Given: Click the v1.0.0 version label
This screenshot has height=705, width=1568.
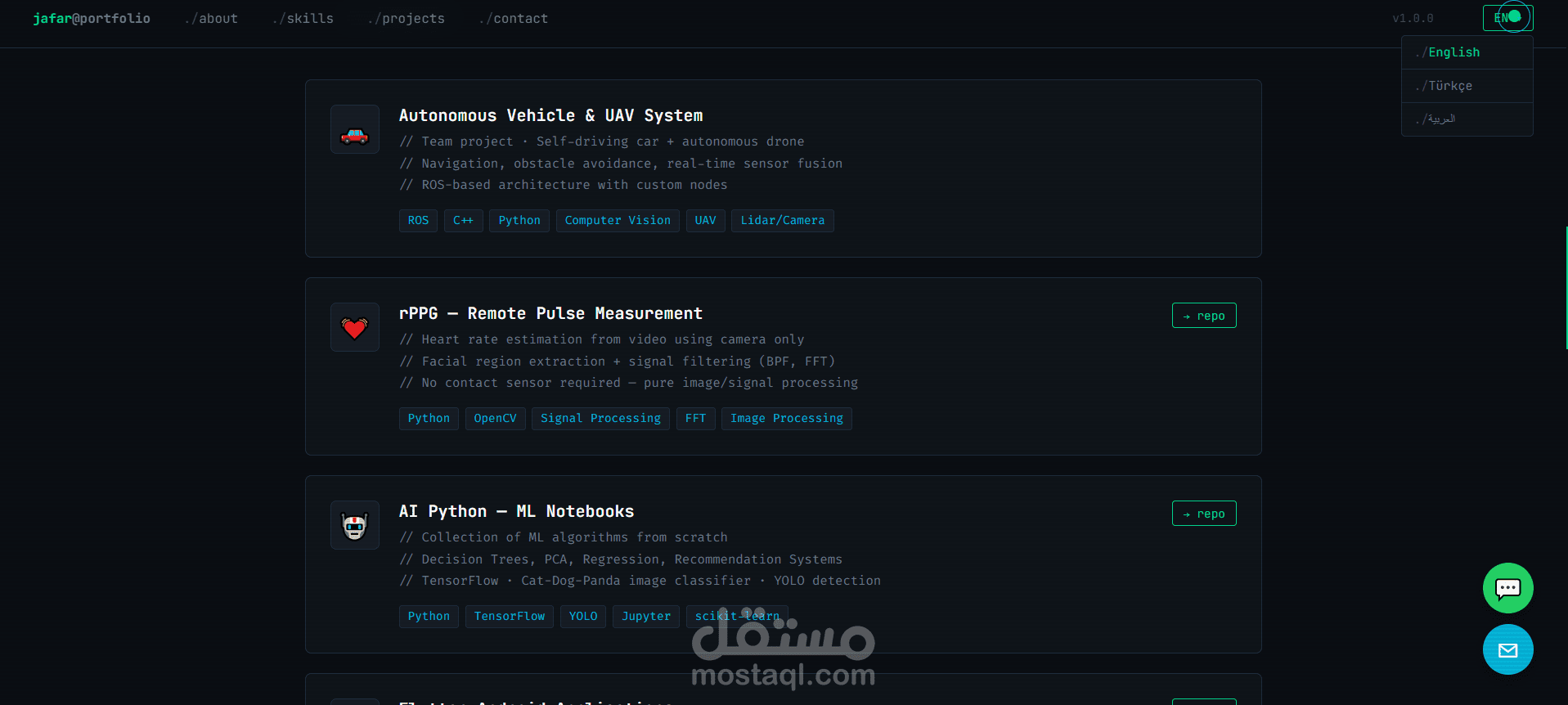Looking at the screenshot, I should [1413, 18].
